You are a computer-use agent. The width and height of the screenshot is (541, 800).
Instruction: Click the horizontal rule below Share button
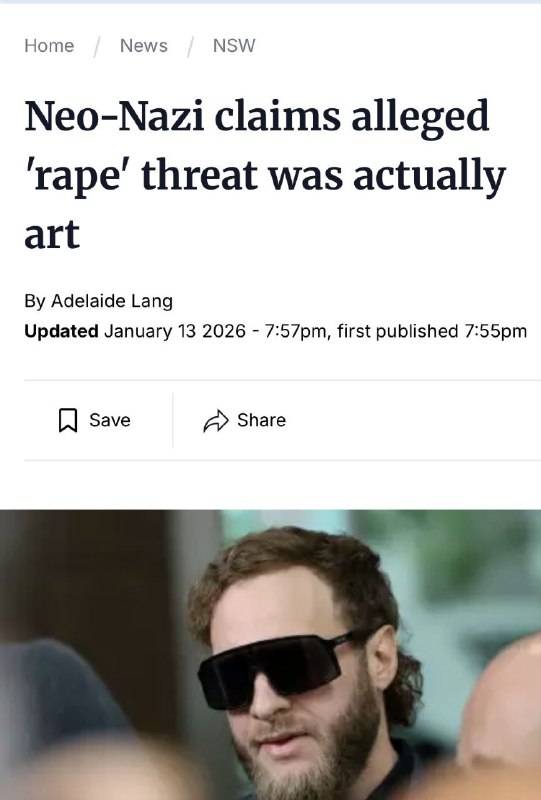[282, 460]
